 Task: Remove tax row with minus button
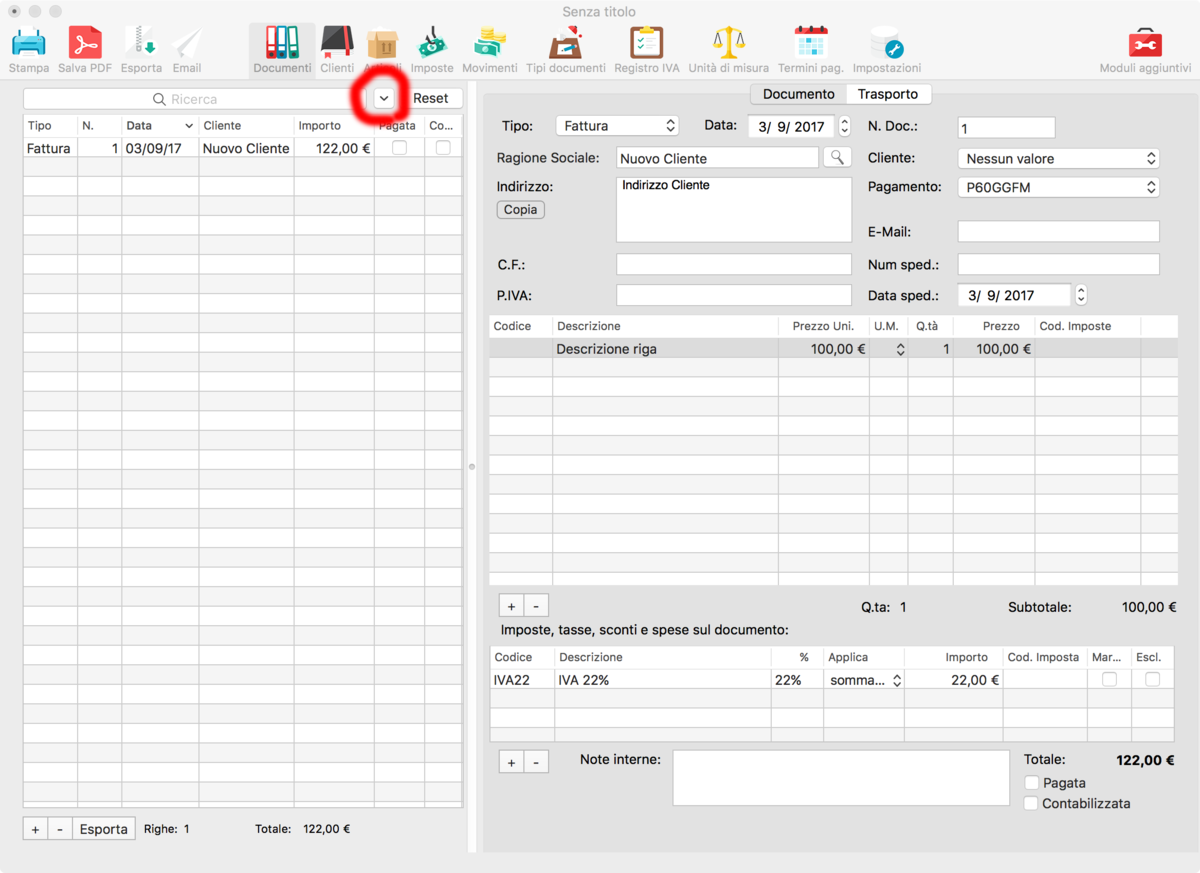[x=536, y=762]
